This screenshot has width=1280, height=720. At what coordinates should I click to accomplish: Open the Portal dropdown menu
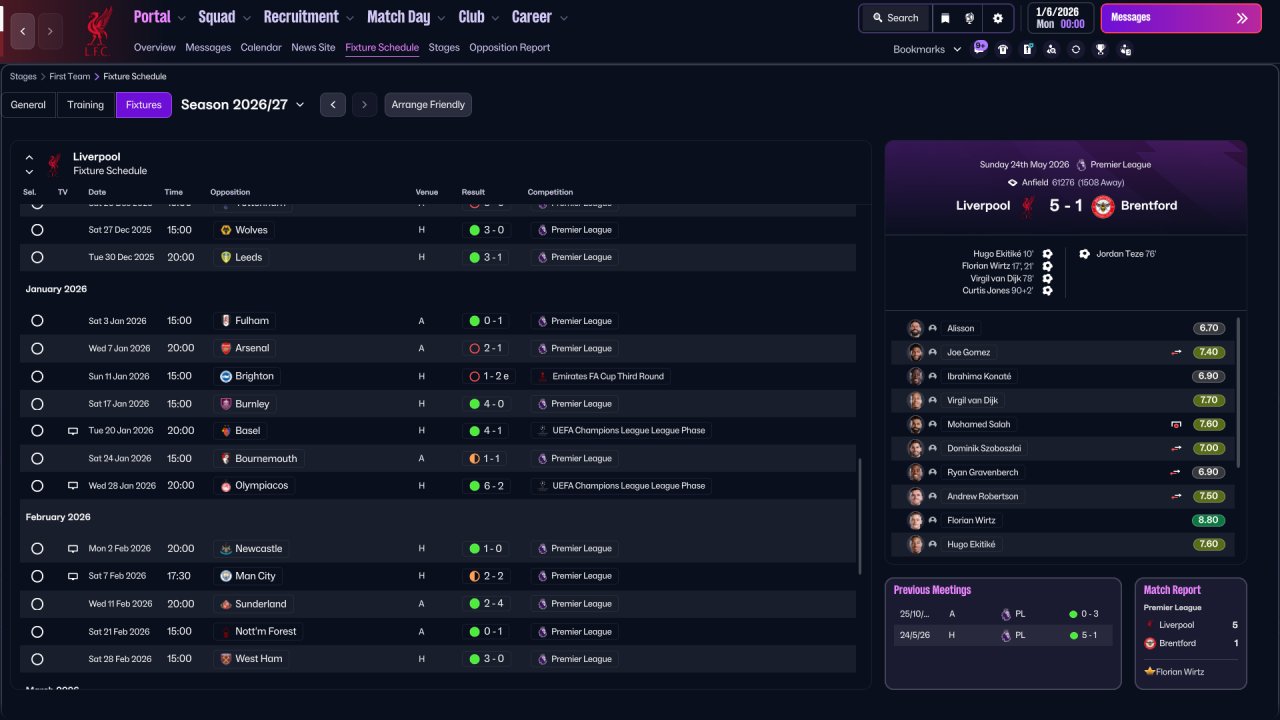click(160, 17)
